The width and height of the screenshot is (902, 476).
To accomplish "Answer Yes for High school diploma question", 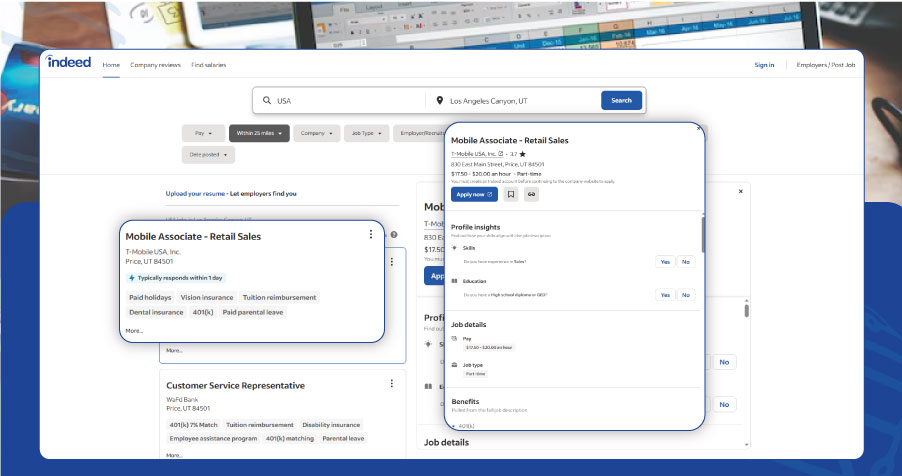I will [x=664, y=295].
